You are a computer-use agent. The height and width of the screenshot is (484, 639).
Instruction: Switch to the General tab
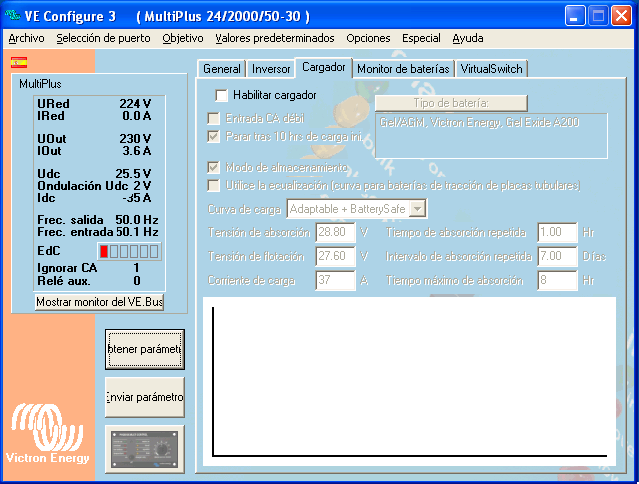coord(222,69)
